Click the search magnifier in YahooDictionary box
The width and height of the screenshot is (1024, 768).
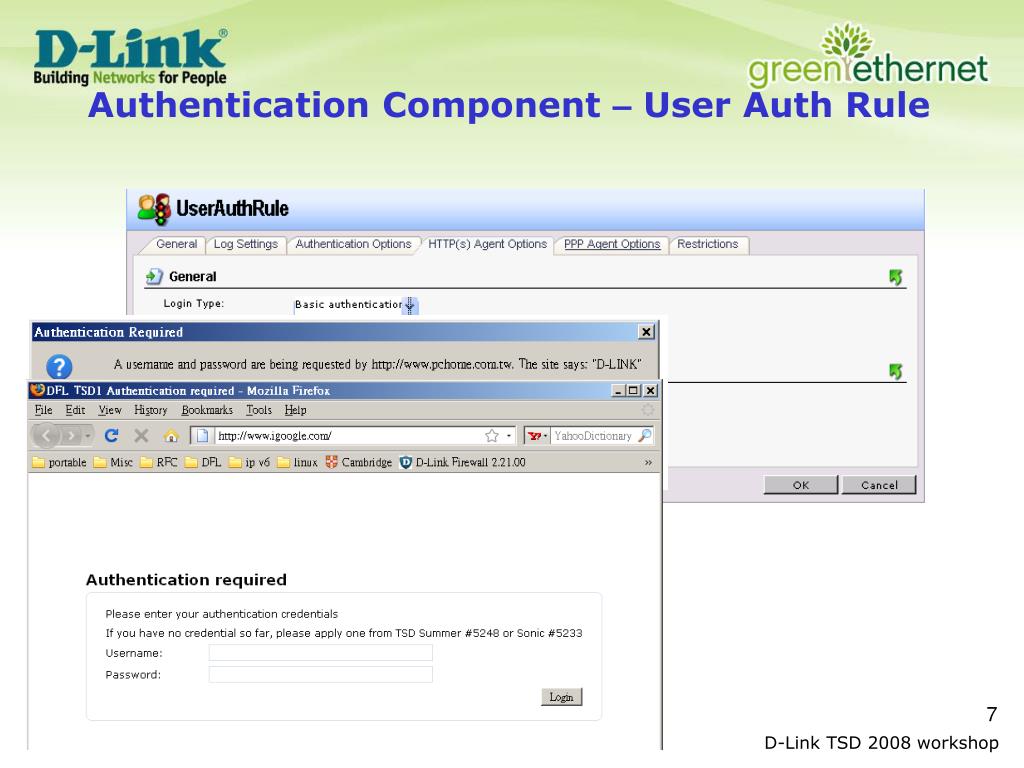point(645,436)
